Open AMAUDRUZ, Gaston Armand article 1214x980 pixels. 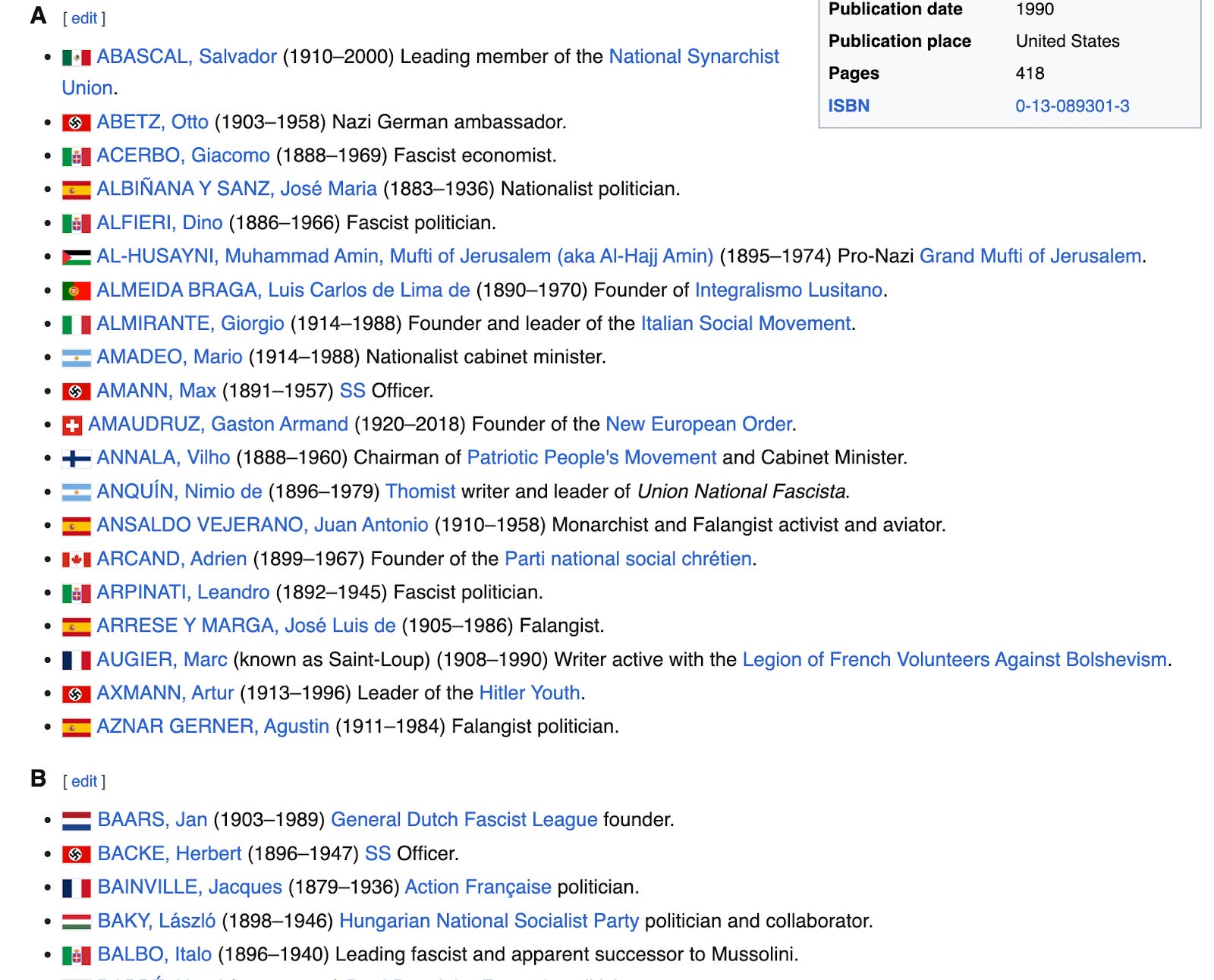point(218,424)
